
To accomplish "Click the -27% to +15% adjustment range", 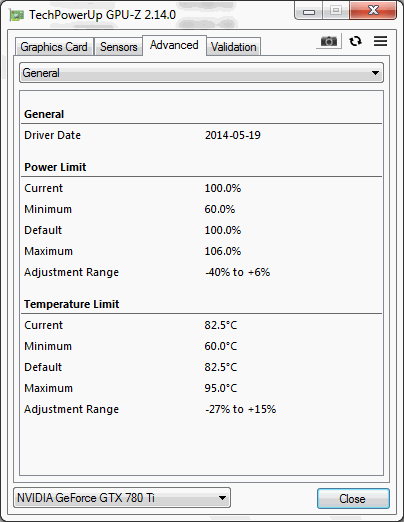I will [240, 409].
